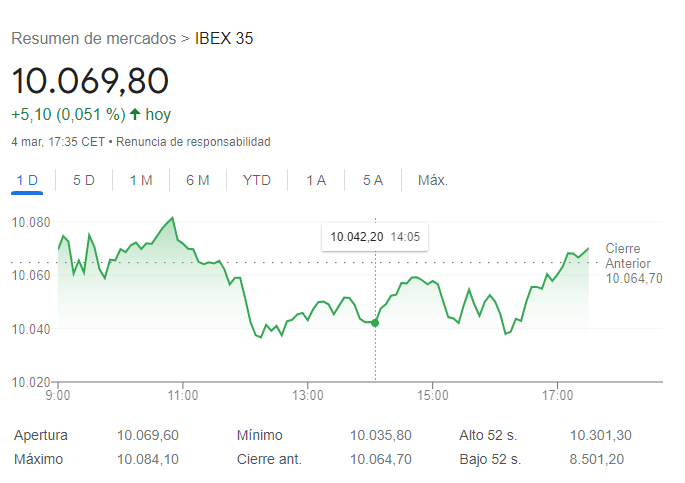Switch to the 1 A yearly tab

[316, 180]
